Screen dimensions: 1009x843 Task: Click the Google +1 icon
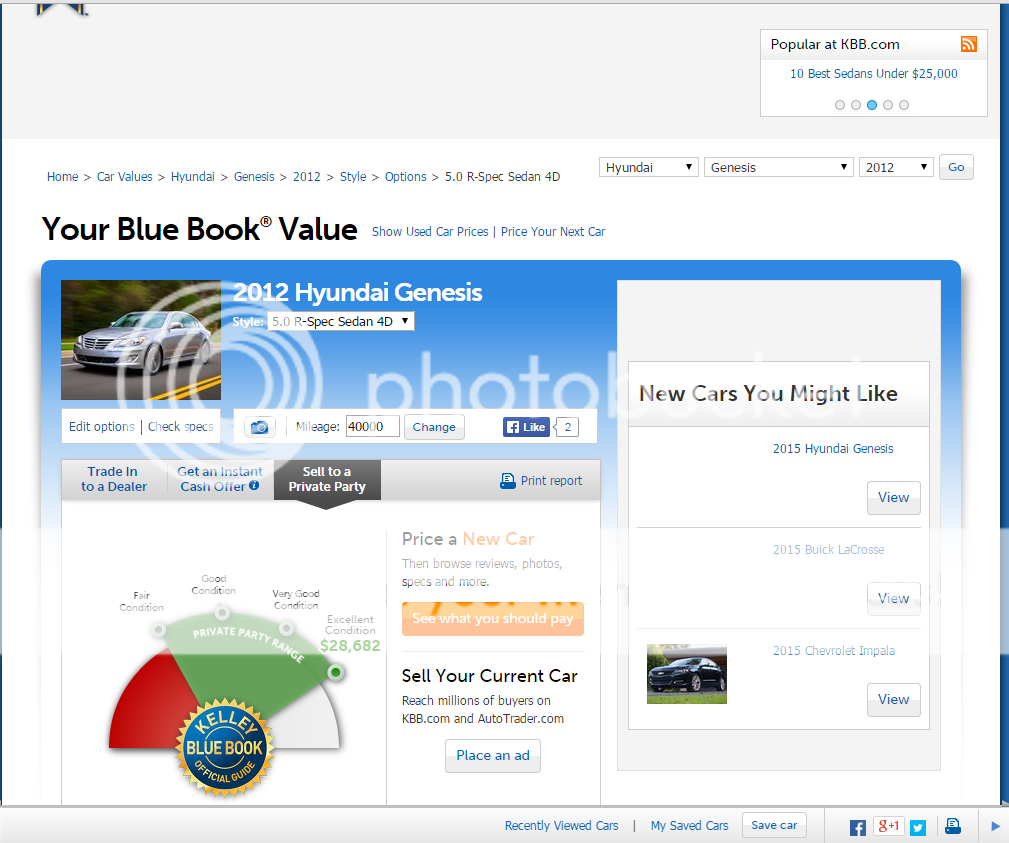coord(889,826)
